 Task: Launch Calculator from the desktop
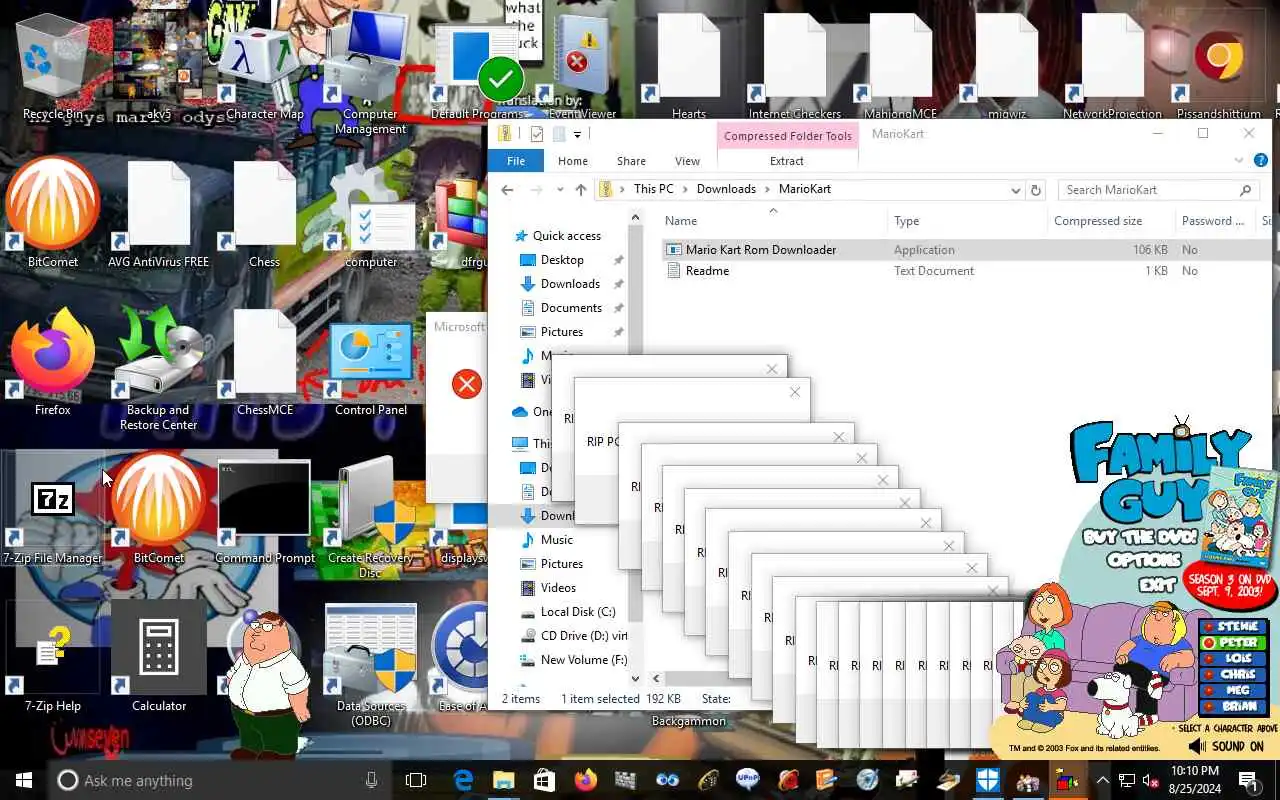point(158,655)
